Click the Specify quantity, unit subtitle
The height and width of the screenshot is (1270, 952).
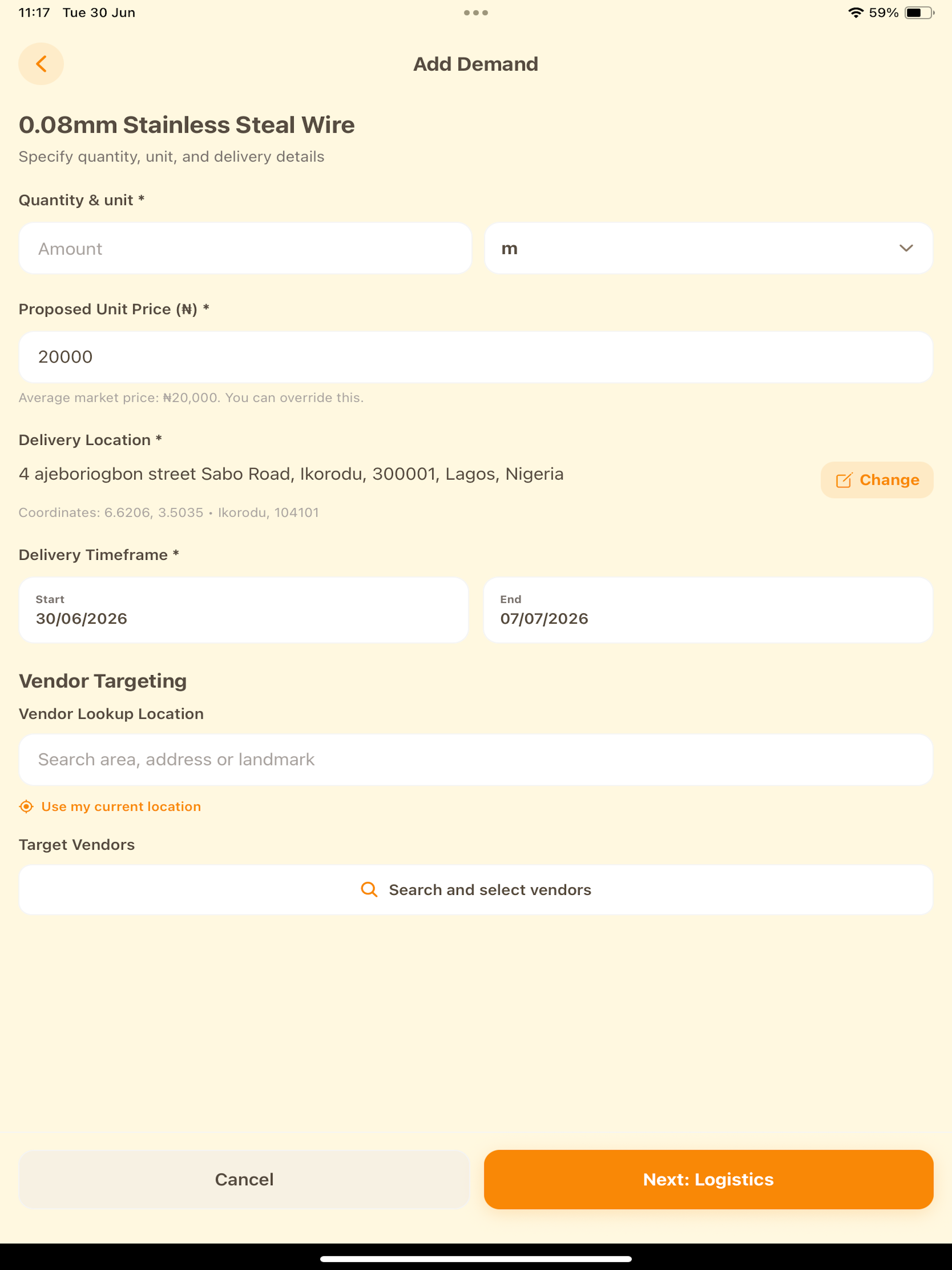click(x=172, y=156)
